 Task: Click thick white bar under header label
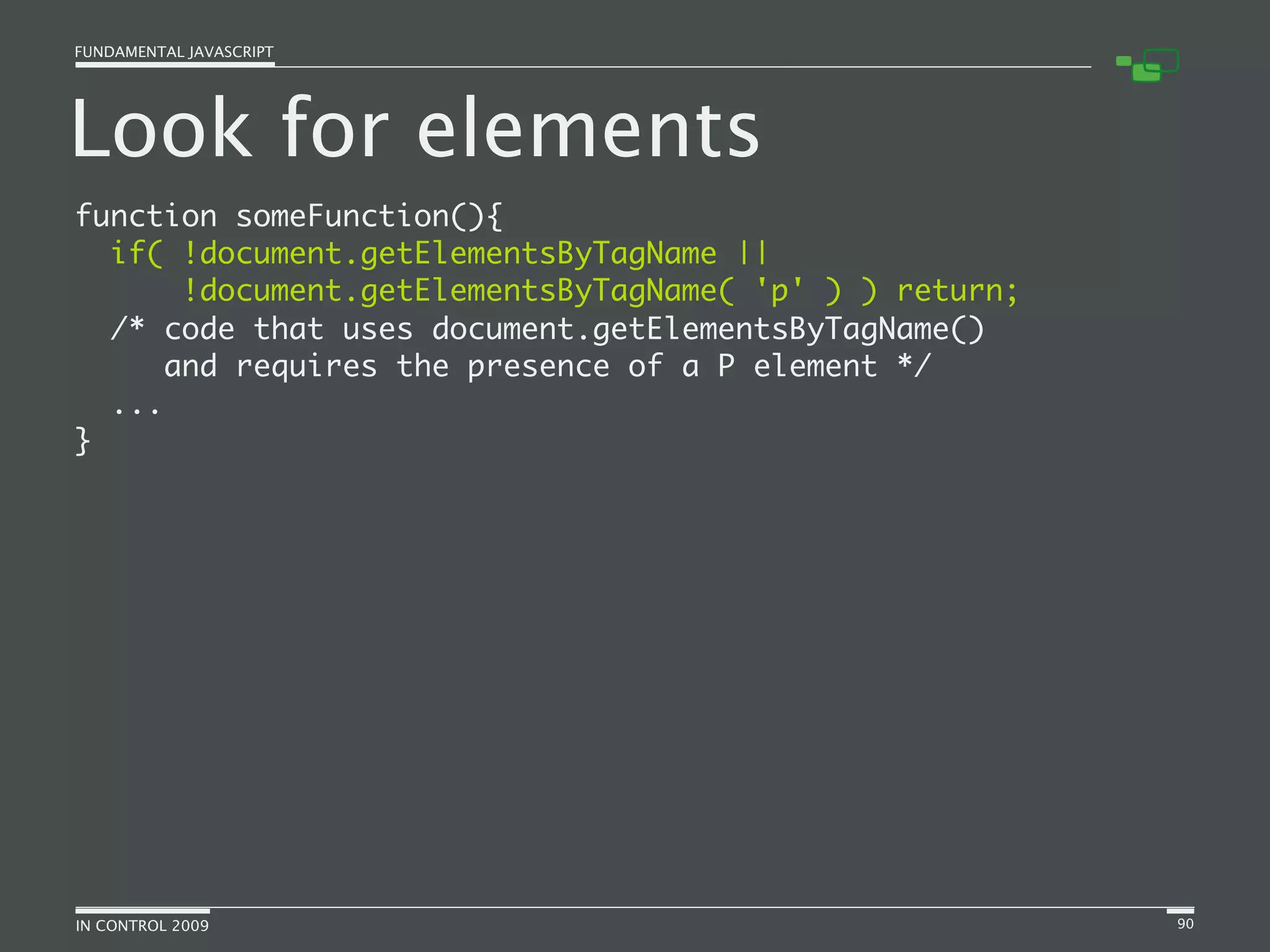[x=175, y=64]
